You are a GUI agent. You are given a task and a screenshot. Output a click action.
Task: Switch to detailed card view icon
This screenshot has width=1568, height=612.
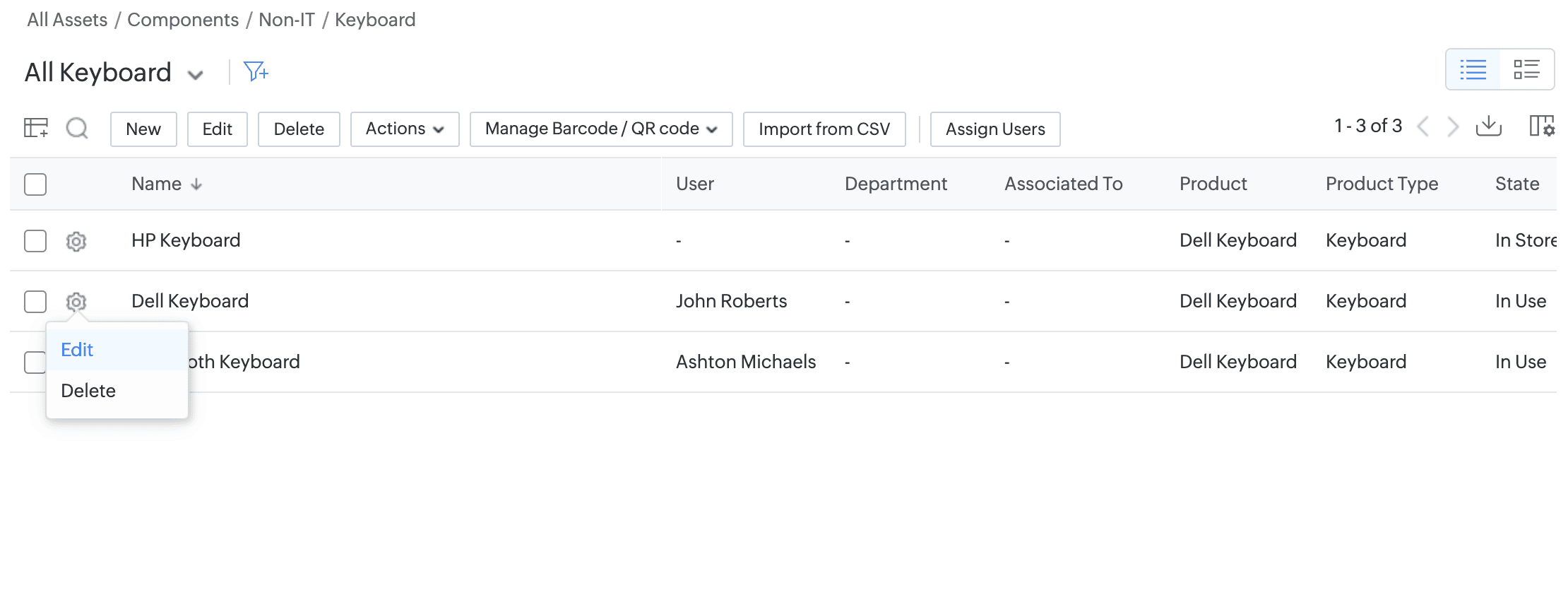click(1526, 69)
